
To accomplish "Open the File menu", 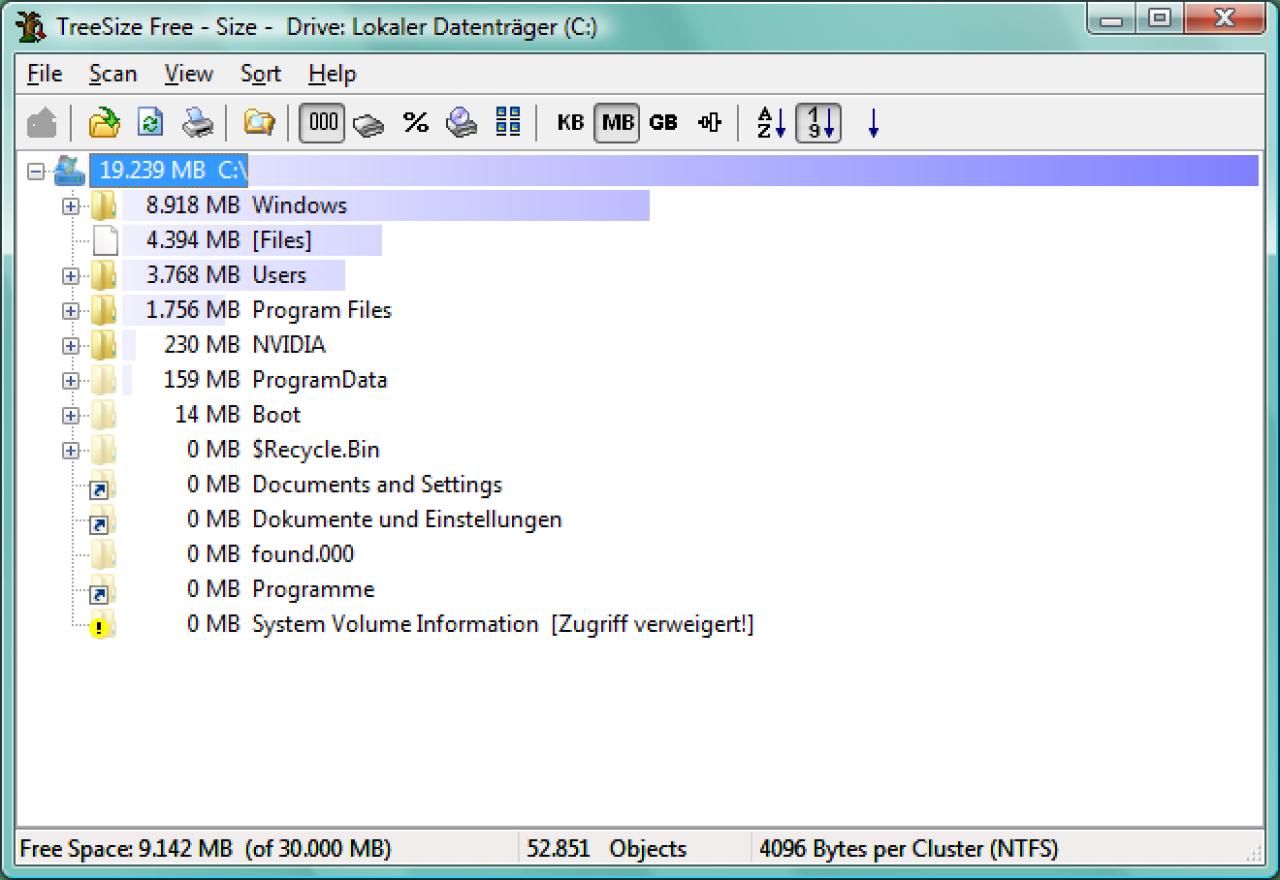I will pyautogui.click(x=44, y=74).
